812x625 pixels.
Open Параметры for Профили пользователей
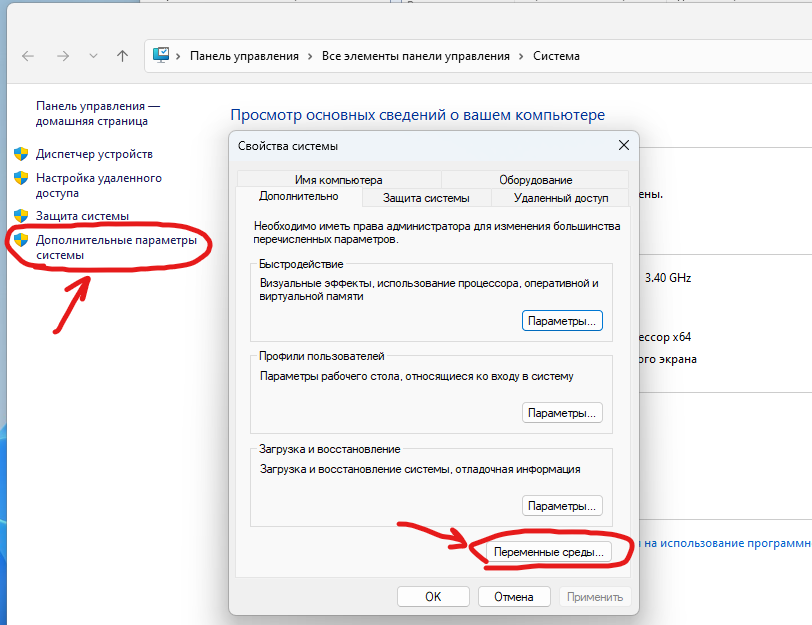tap(562, 413)
